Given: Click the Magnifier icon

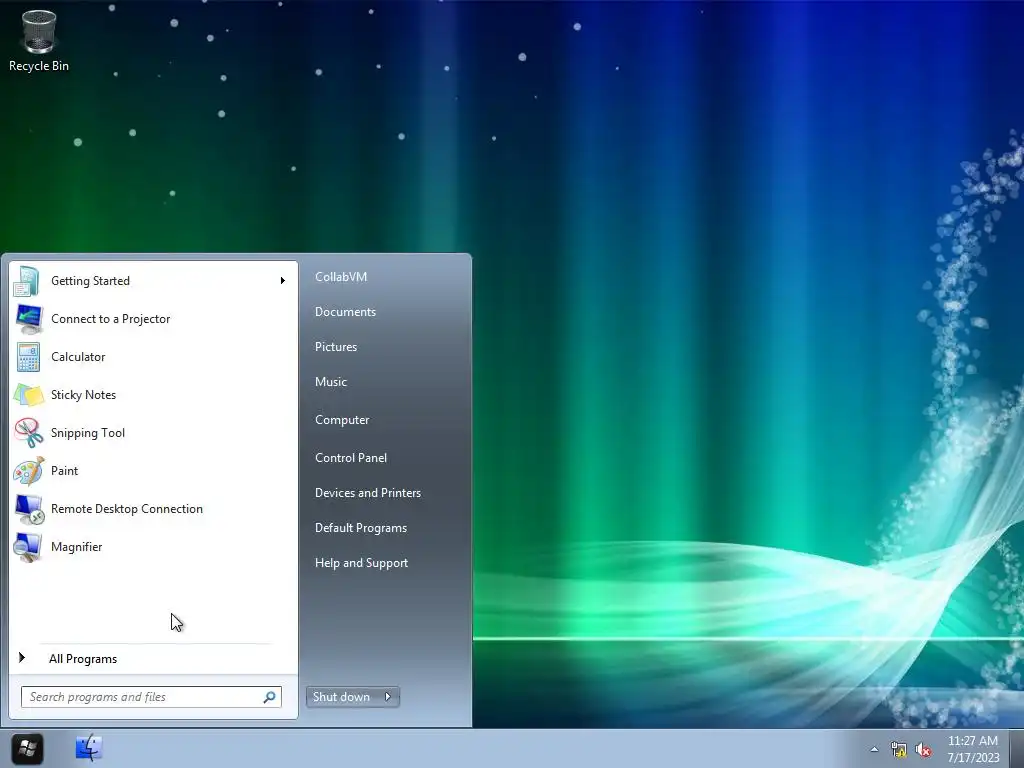Looking at the screenshot, I should (28, 547).
